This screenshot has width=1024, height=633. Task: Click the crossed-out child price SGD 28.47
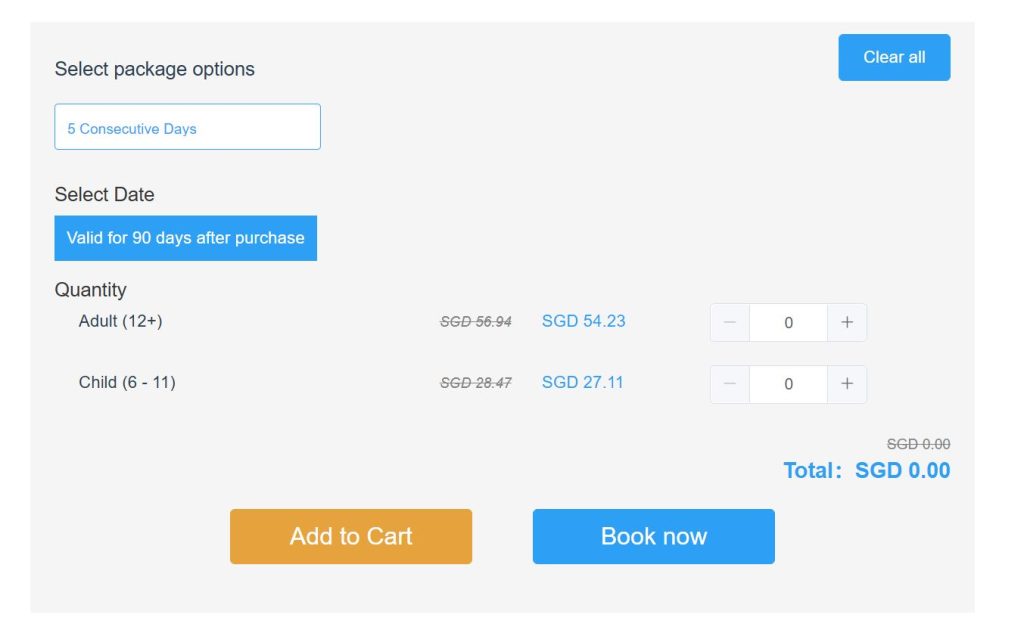tap(476, 383)
